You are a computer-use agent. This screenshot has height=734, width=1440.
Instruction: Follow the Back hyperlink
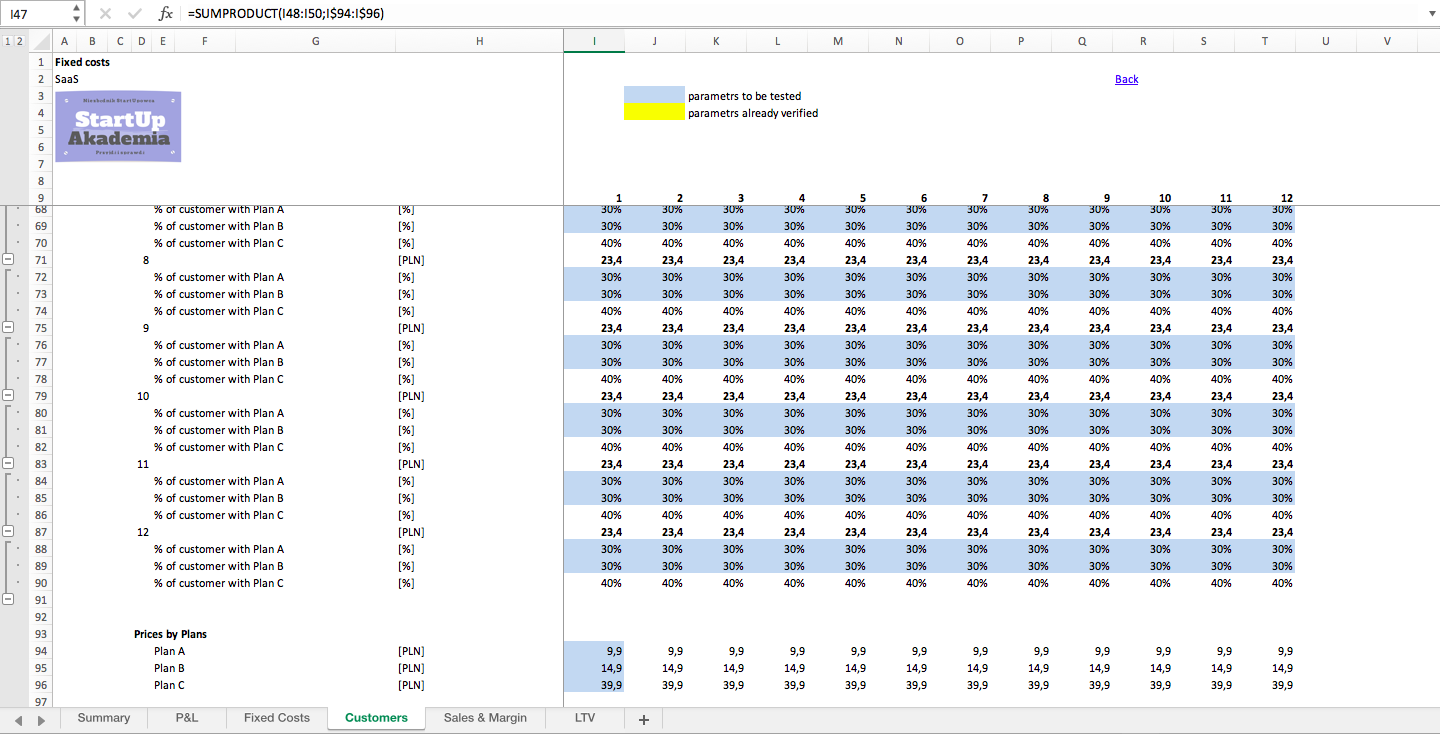(x=1126, y=79)
